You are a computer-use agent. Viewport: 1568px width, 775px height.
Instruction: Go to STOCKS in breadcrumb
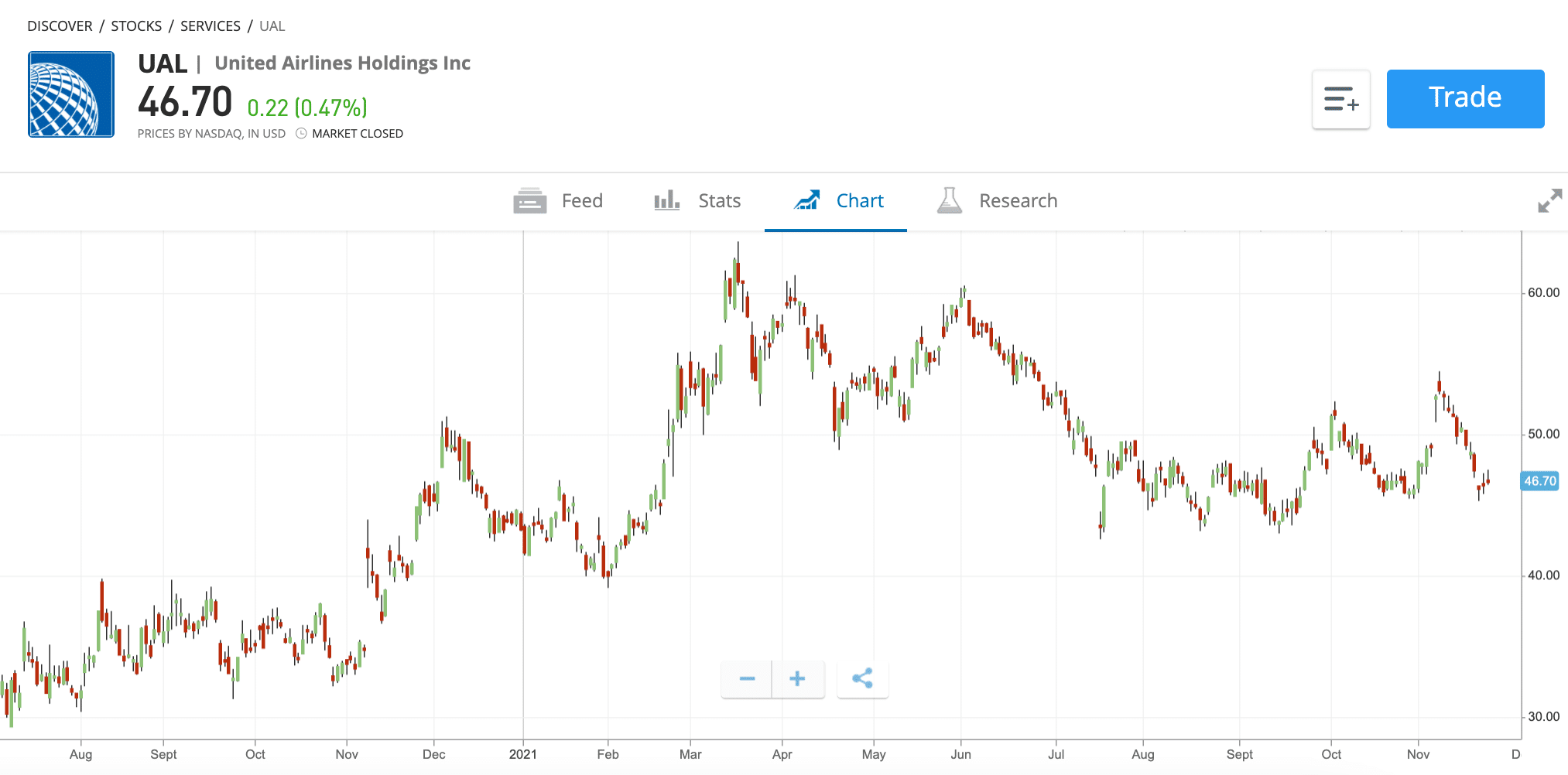pos(136,26)
